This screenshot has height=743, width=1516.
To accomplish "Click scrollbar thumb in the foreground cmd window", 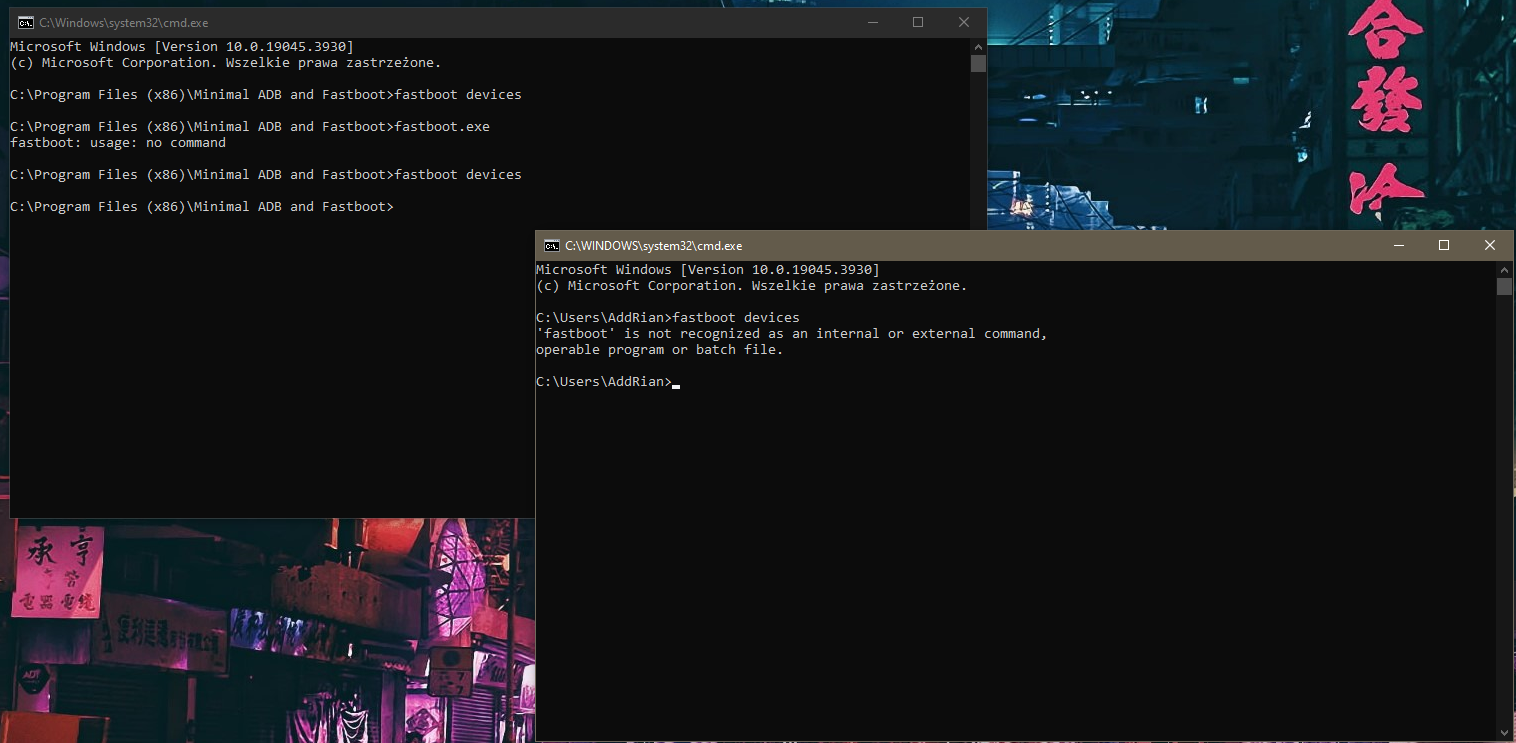I will pyautogui.click(x=1504, y=287).
